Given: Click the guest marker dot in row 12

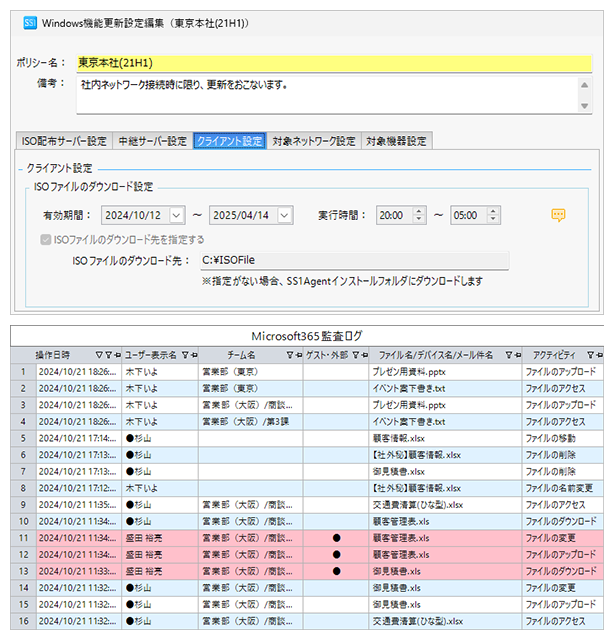Looking at the screenshot, I should click(336, 555).
